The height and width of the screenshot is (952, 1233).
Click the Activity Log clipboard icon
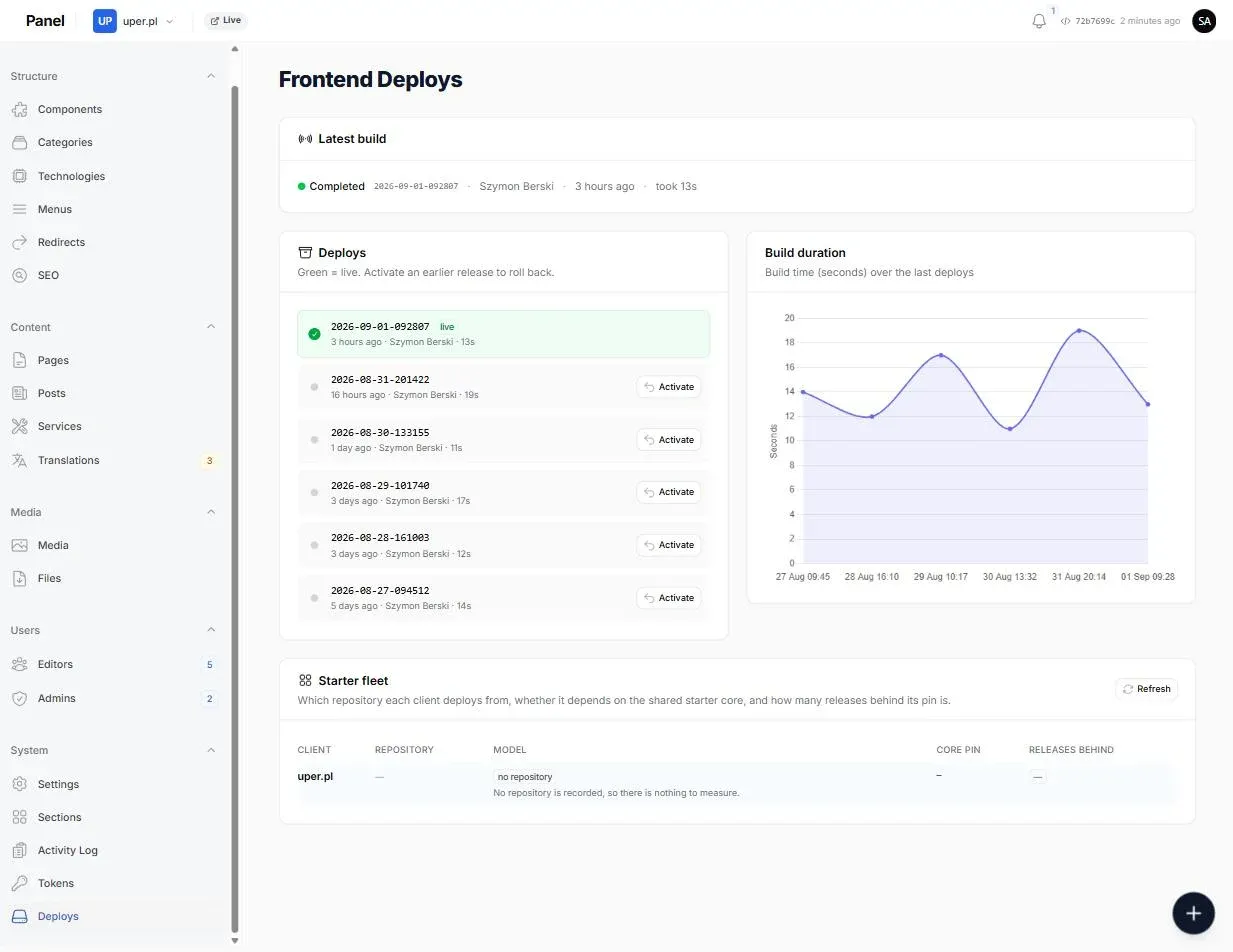point(19,850)
